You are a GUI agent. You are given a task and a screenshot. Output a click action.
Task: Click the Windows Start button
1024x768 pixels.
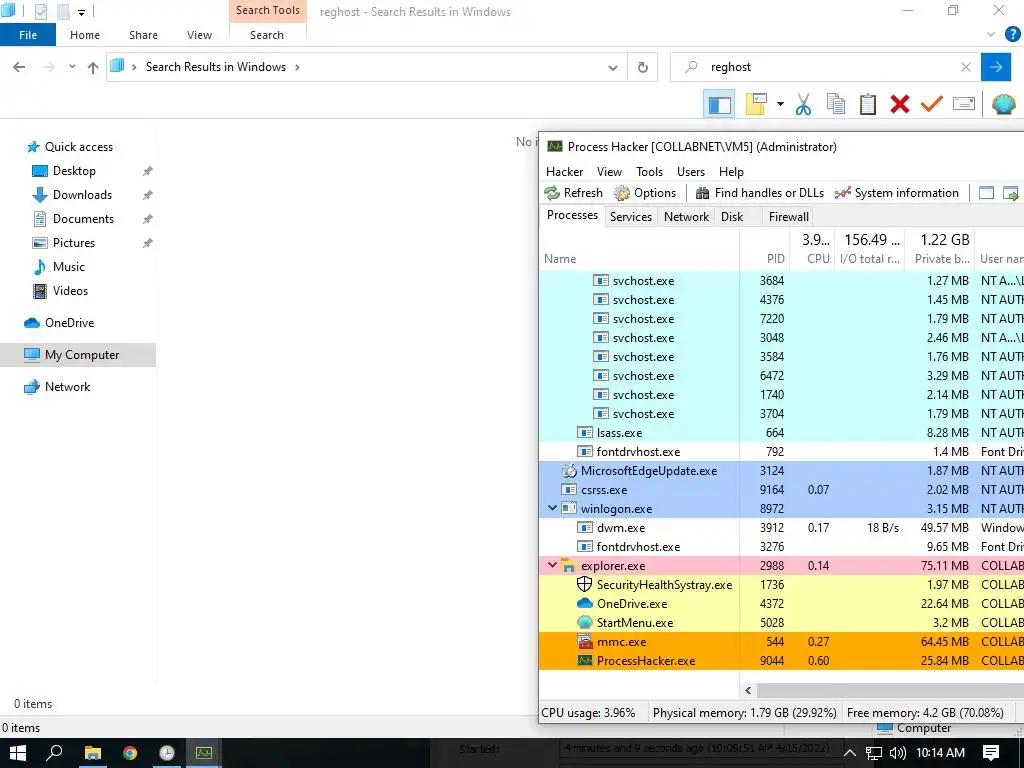tap(17, 753)
